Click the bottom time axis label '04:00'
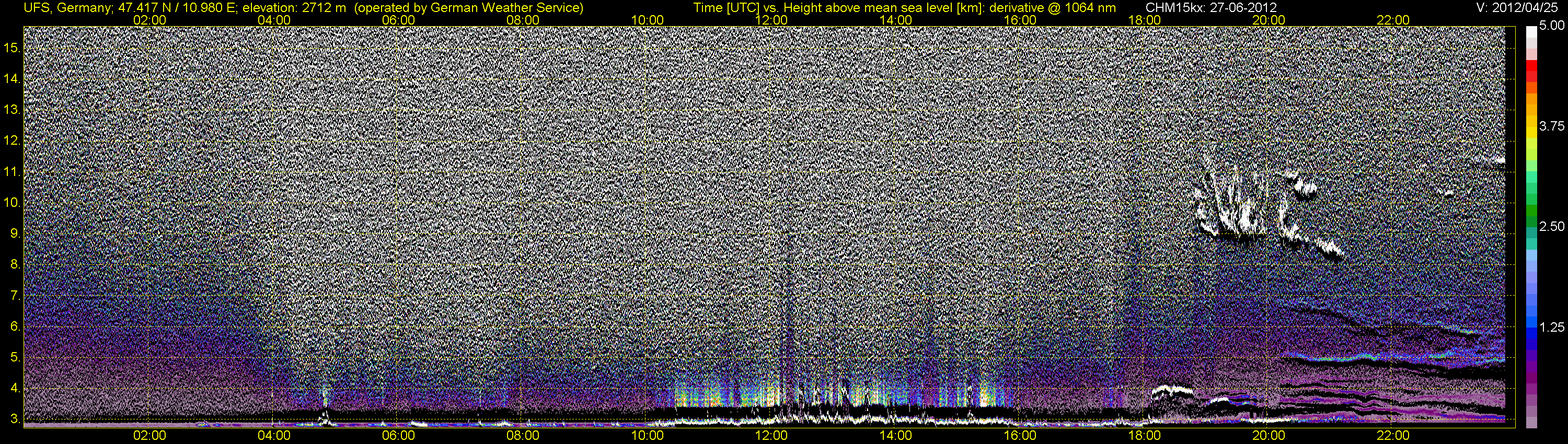 pyautogui.click(x=274, y=436)
